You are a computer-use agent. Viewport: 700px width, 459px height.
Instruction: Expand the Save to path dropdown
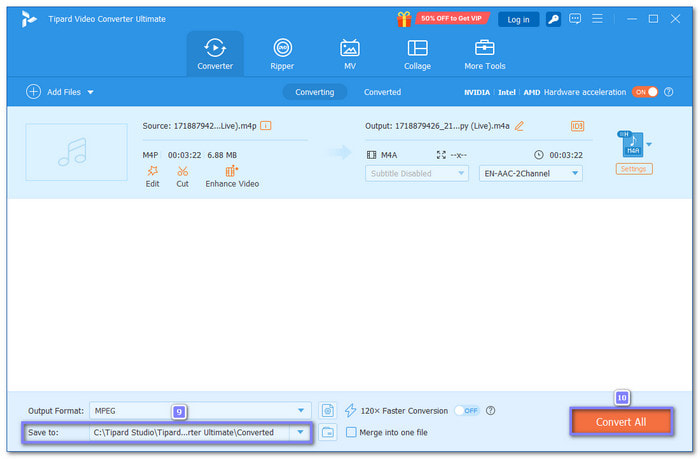coord(299,433)
